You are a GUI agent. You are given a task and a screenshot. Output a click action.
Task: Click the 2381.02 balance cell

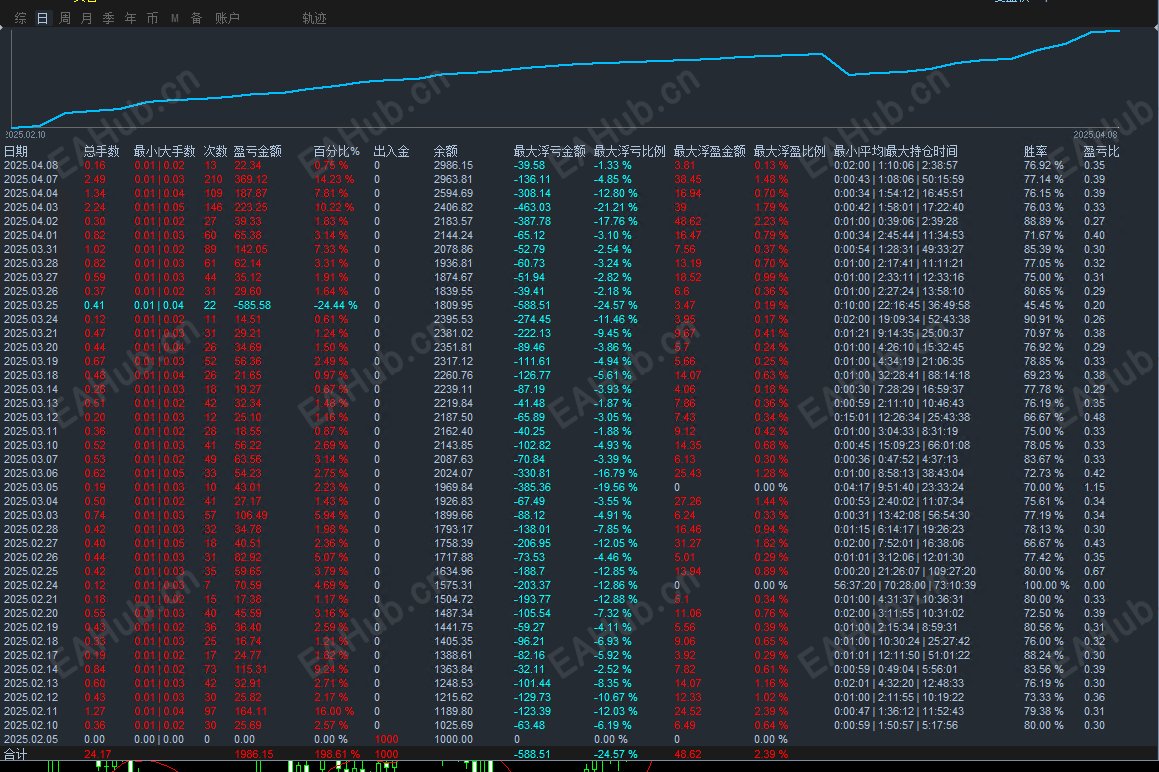453,333
